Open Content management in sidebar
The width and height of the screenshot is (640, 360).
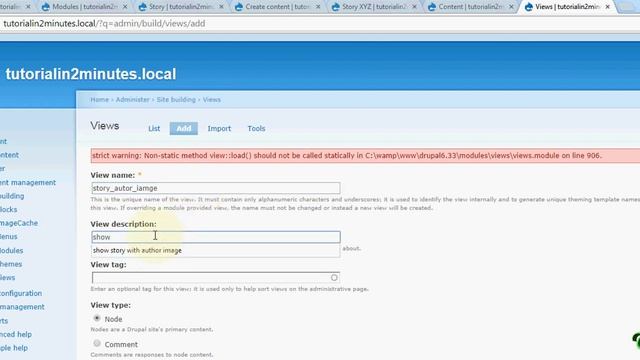point(28,182)
